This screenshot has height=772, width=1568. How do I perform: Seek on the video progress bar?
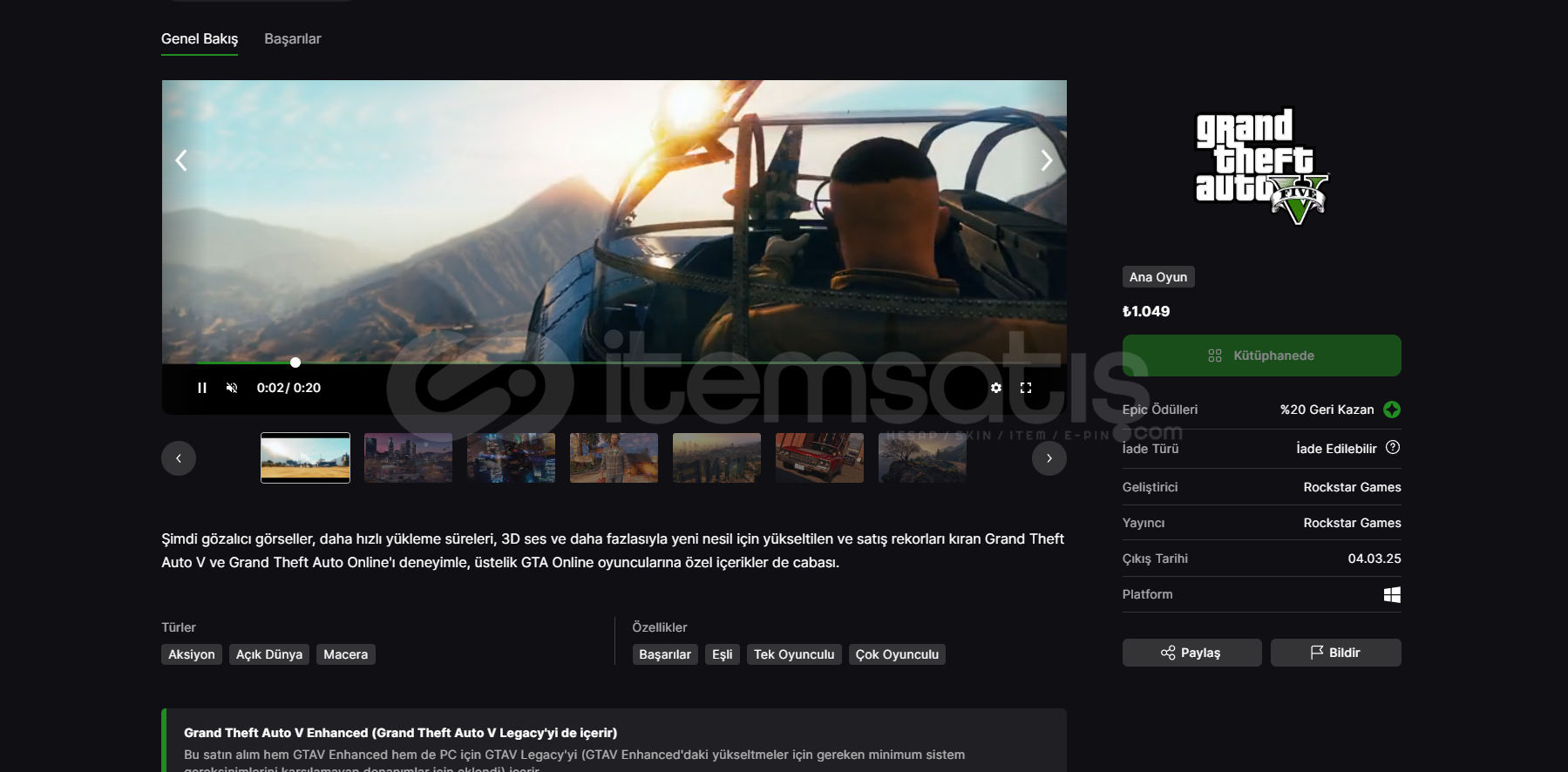pyautogui.click(x=614, y=362)
